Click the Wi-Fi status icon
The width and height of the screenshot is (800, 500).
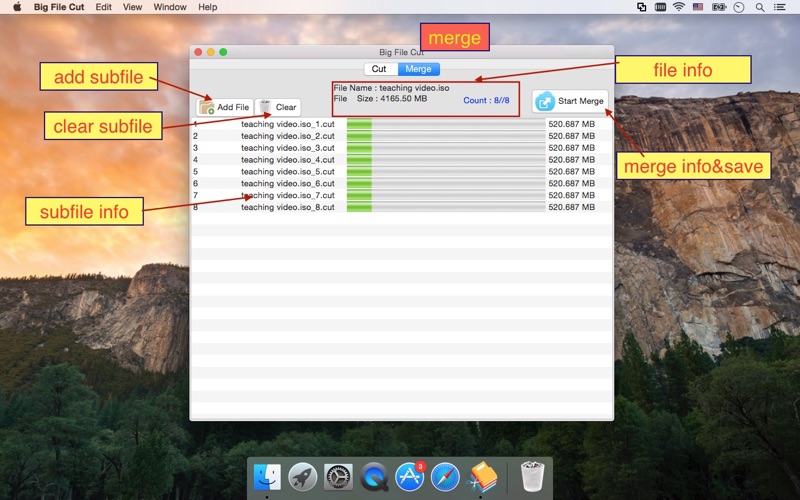click(679, 7)
